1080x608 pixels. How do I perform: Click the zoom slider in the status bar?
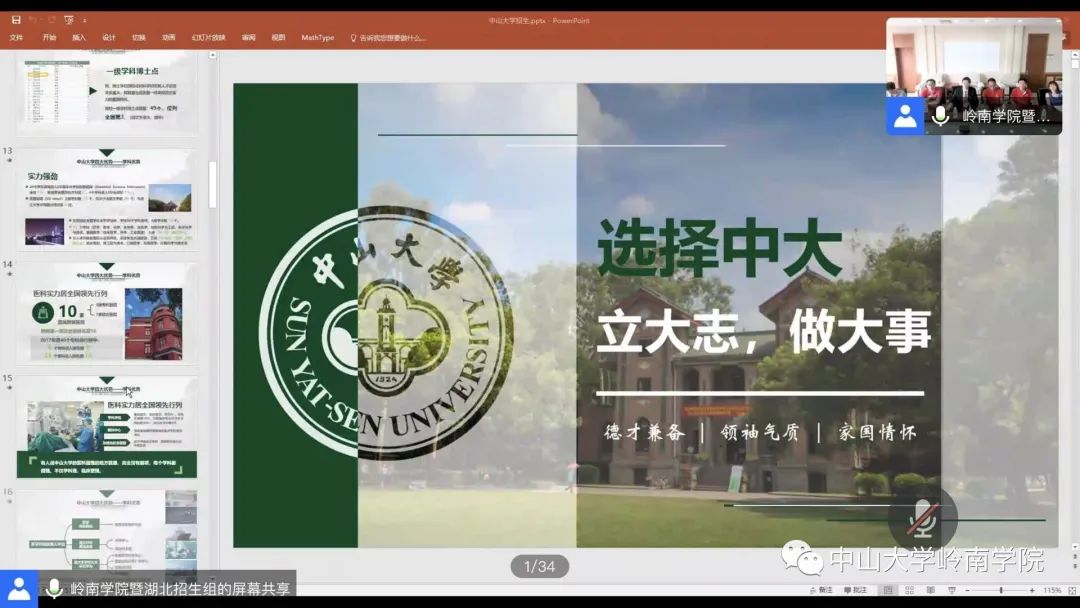[x=1001, y=592]
